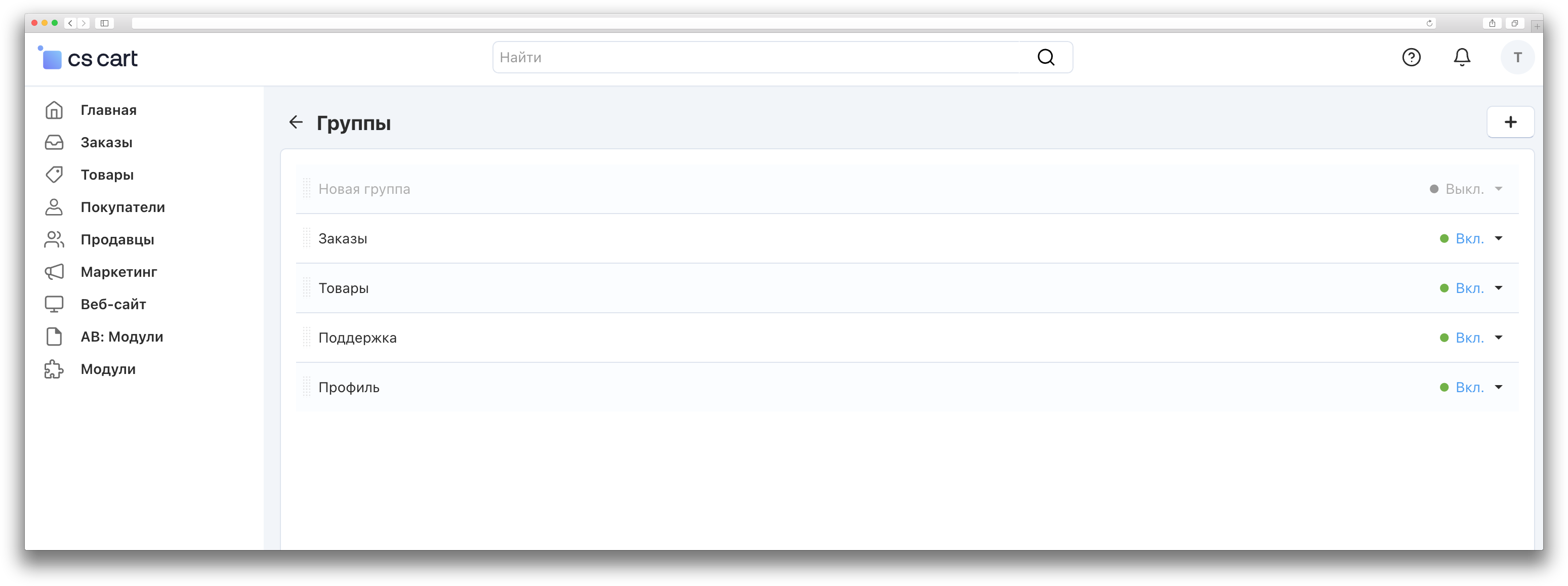Screen dimensions: 1568x586
Task: Click the megaphone icon for Маркетинг
Action: point(54,272)
